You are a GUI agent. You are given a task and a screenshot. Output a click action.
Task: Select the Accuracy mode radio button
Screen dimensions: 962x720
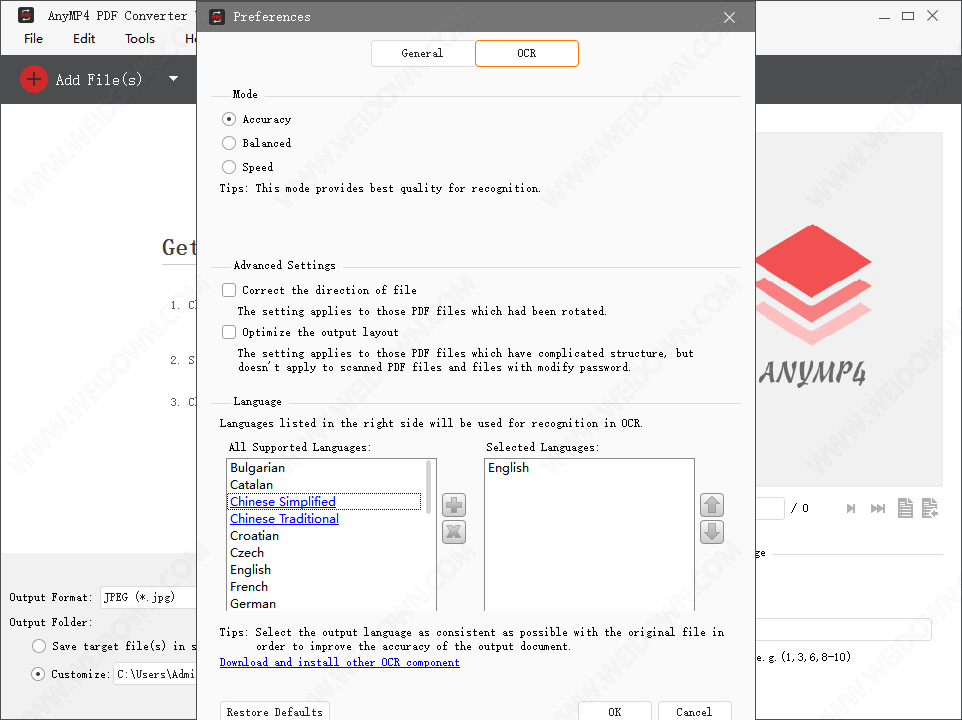coord(229,119)
